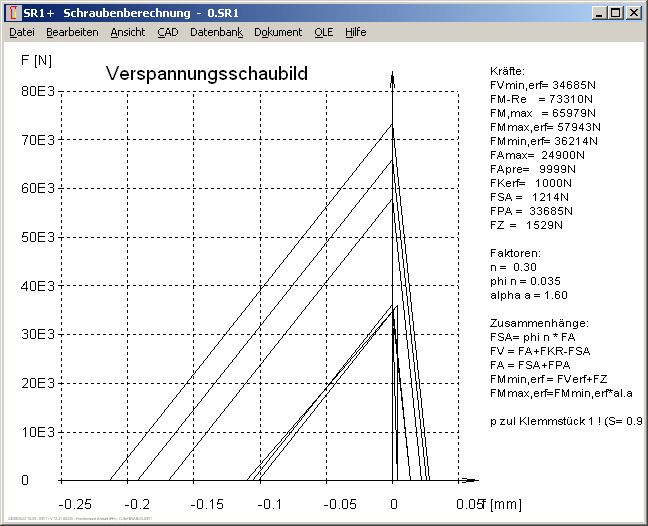Open the Hilfe menu
This screenshot has width=648, height=526.
(x=355, y=32)
